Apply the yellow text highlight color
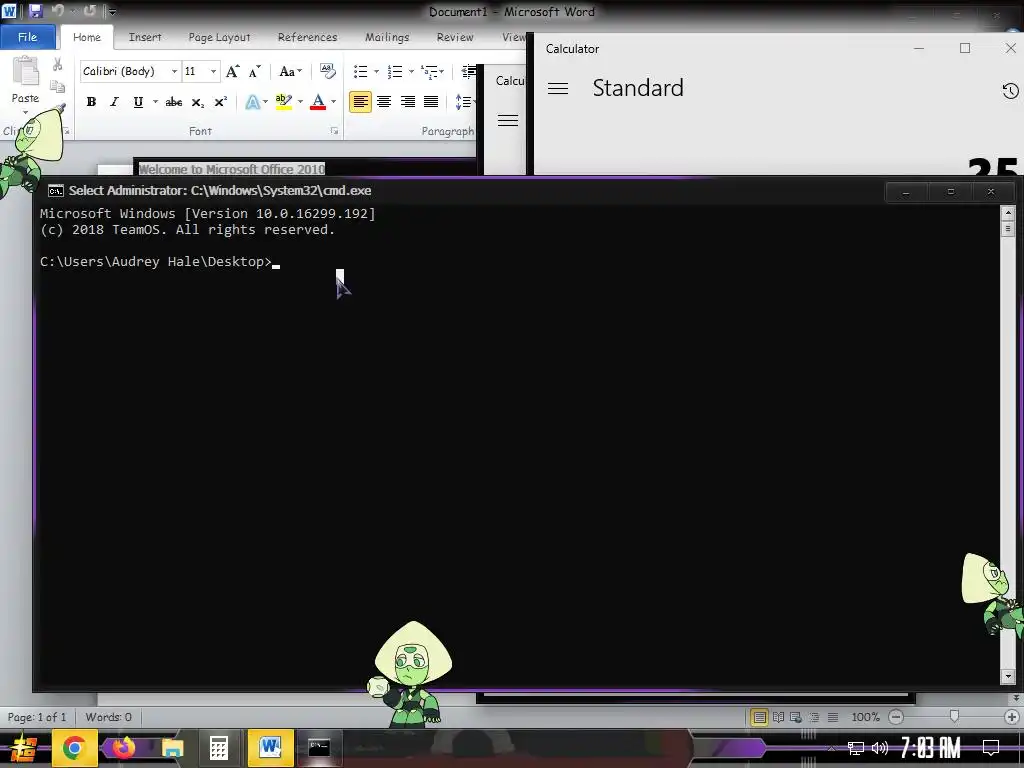Screen dimensions: 1024x768 pos(283,102)
